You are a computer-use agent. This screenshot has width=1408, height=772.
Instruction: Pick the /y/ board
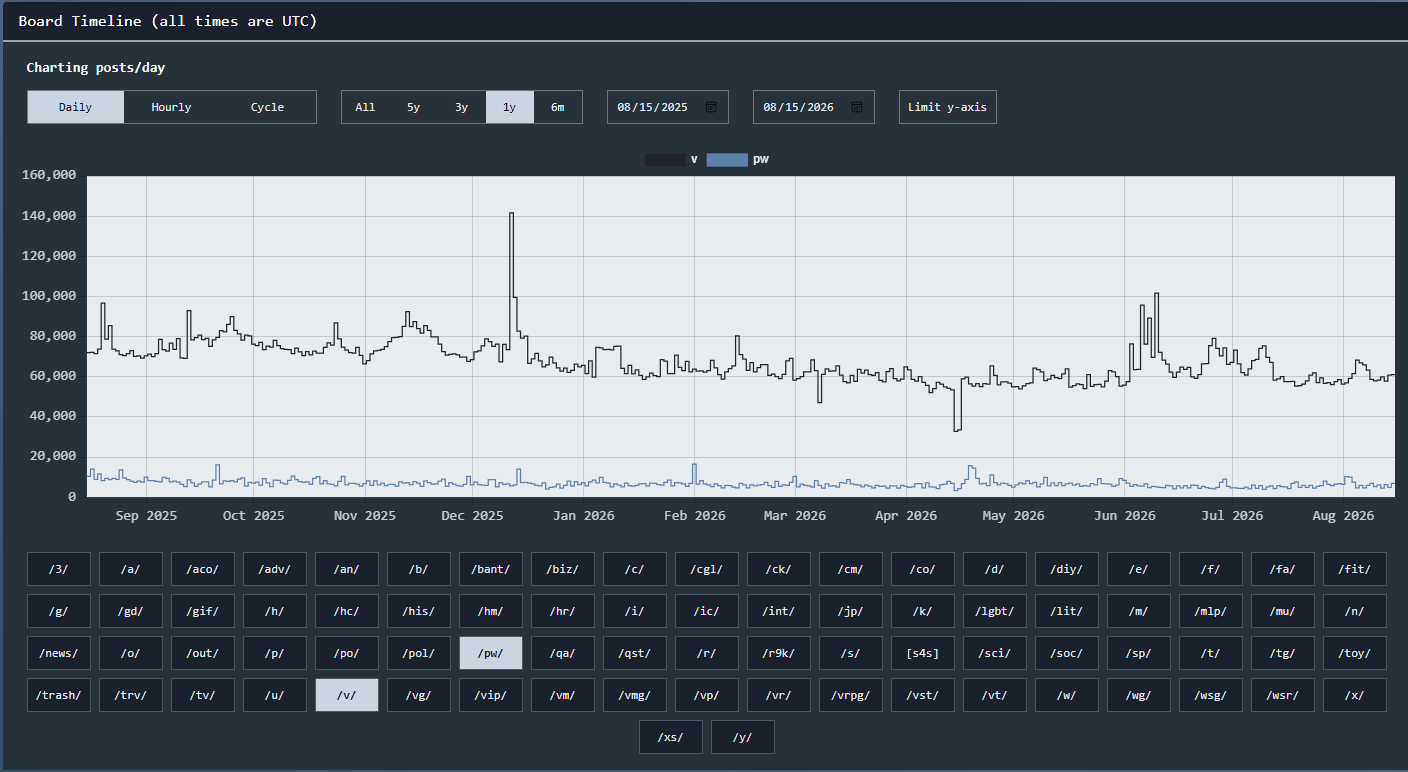pyautogui.click(x=743, y=737)
